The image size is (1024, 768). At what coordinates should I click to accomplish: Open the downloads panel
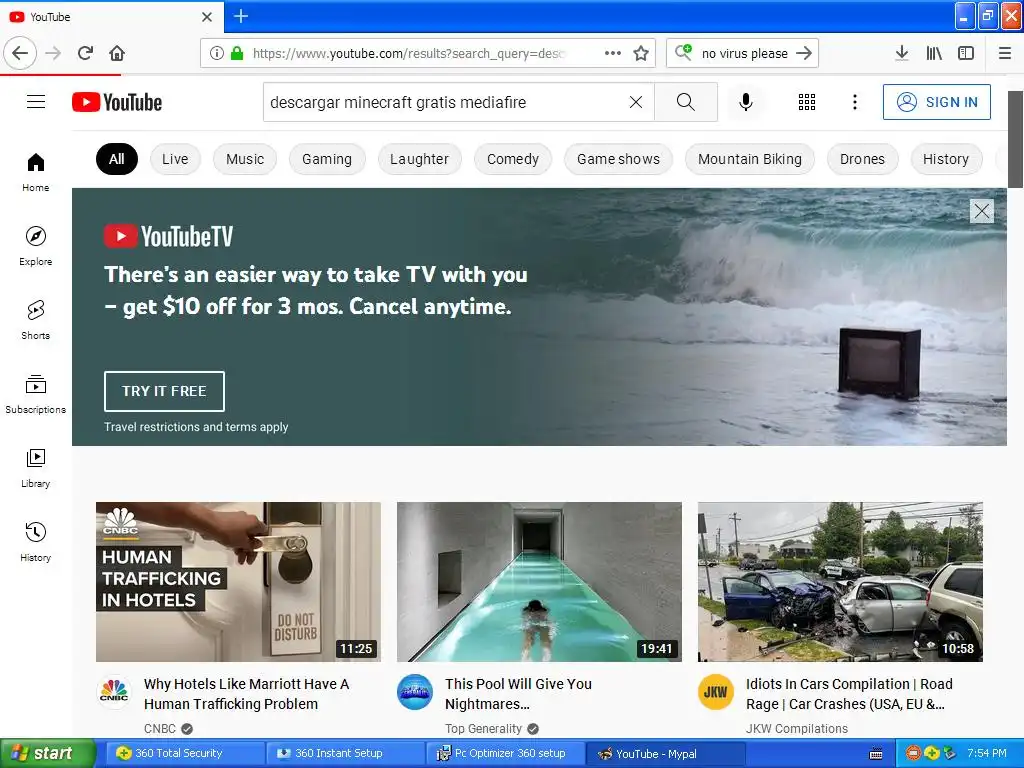902,53
